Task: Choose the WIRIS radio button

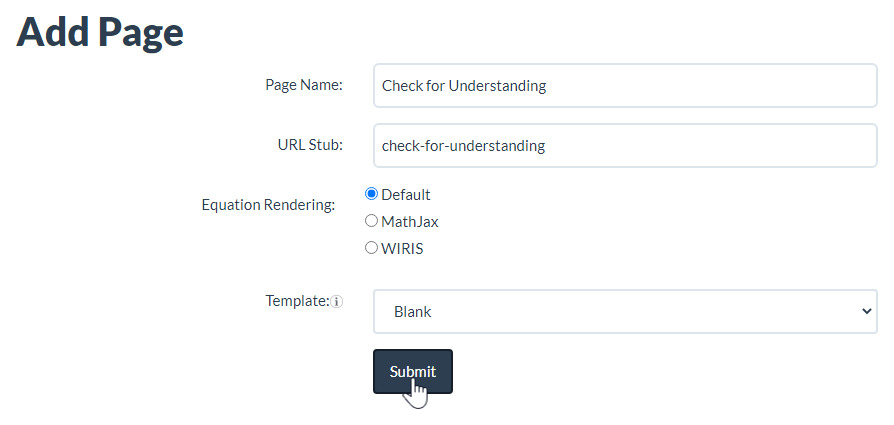Action: point(371,248)
